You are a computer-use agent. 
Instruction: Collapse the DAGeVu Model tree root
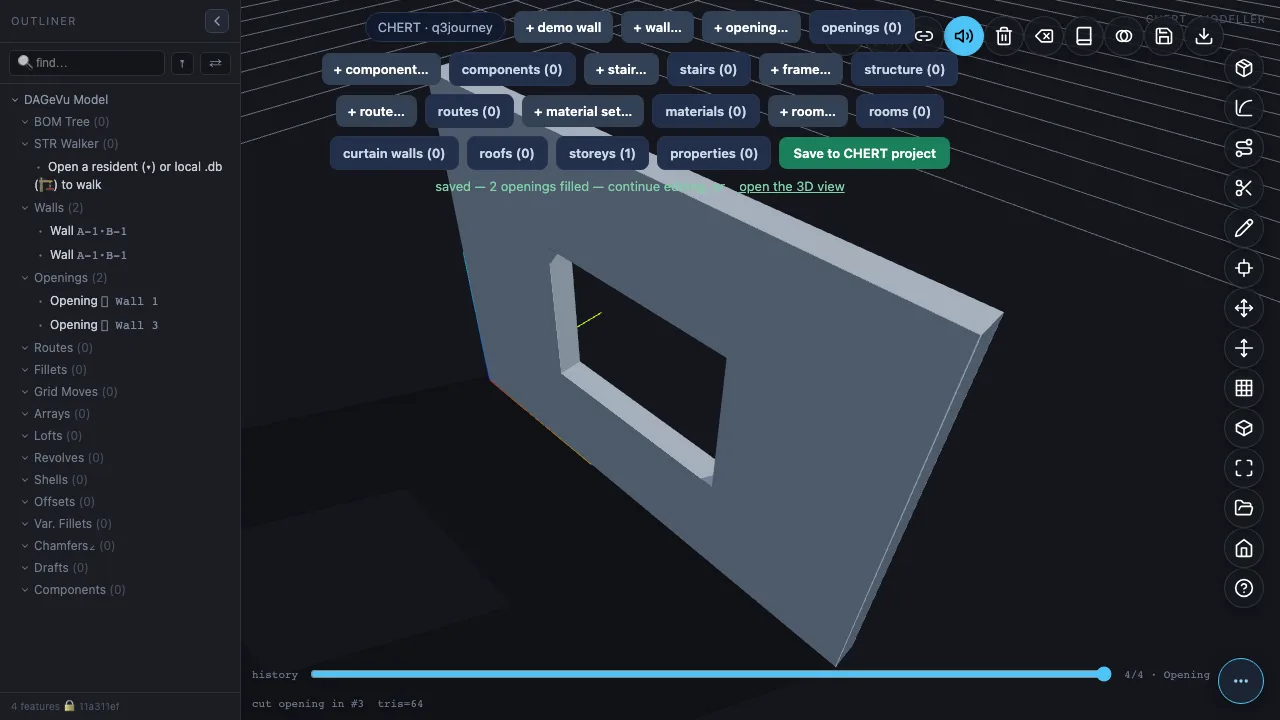[x=16, y=100]
